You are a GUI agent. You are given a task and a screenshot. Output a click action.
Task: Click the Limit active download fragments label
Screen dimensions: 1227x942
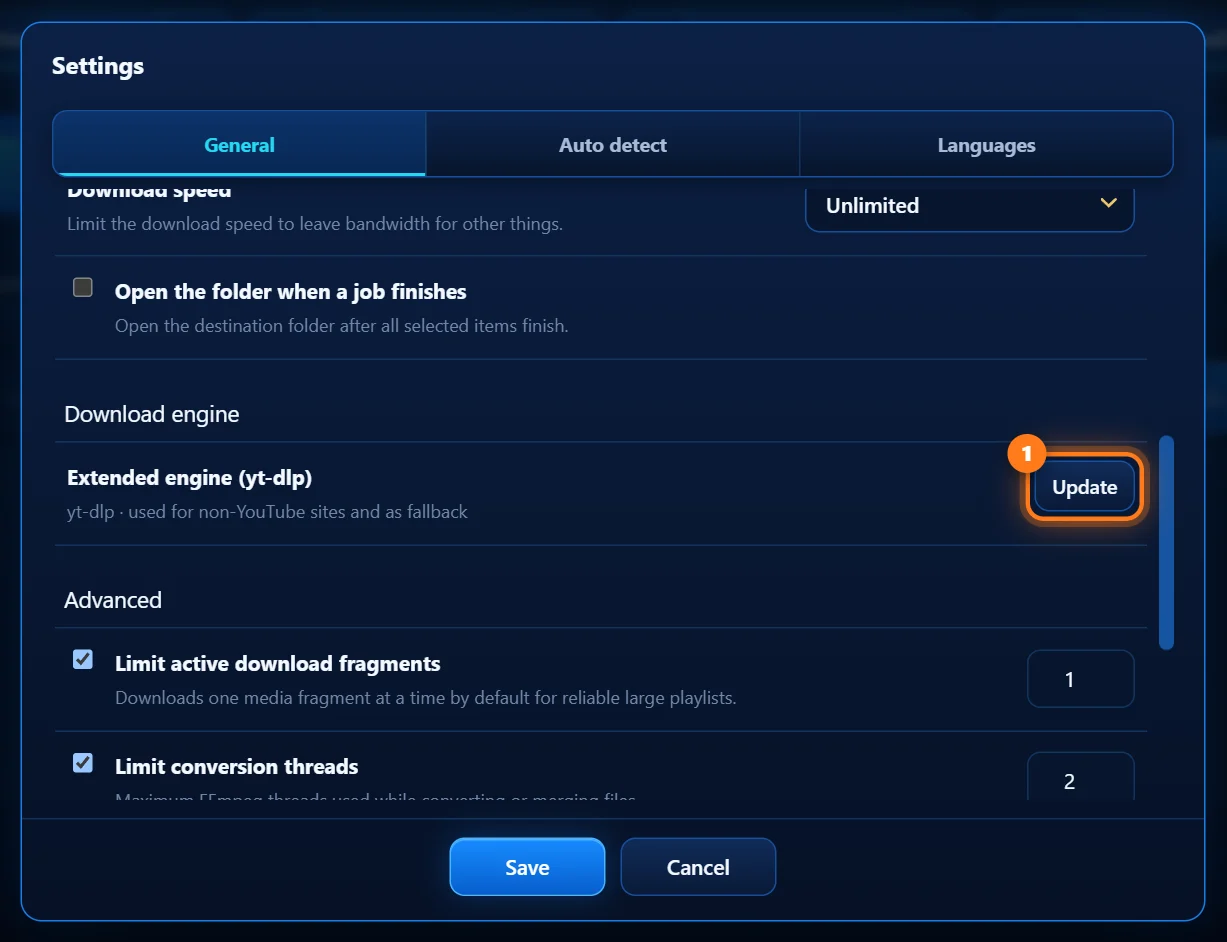coord(278,664)
